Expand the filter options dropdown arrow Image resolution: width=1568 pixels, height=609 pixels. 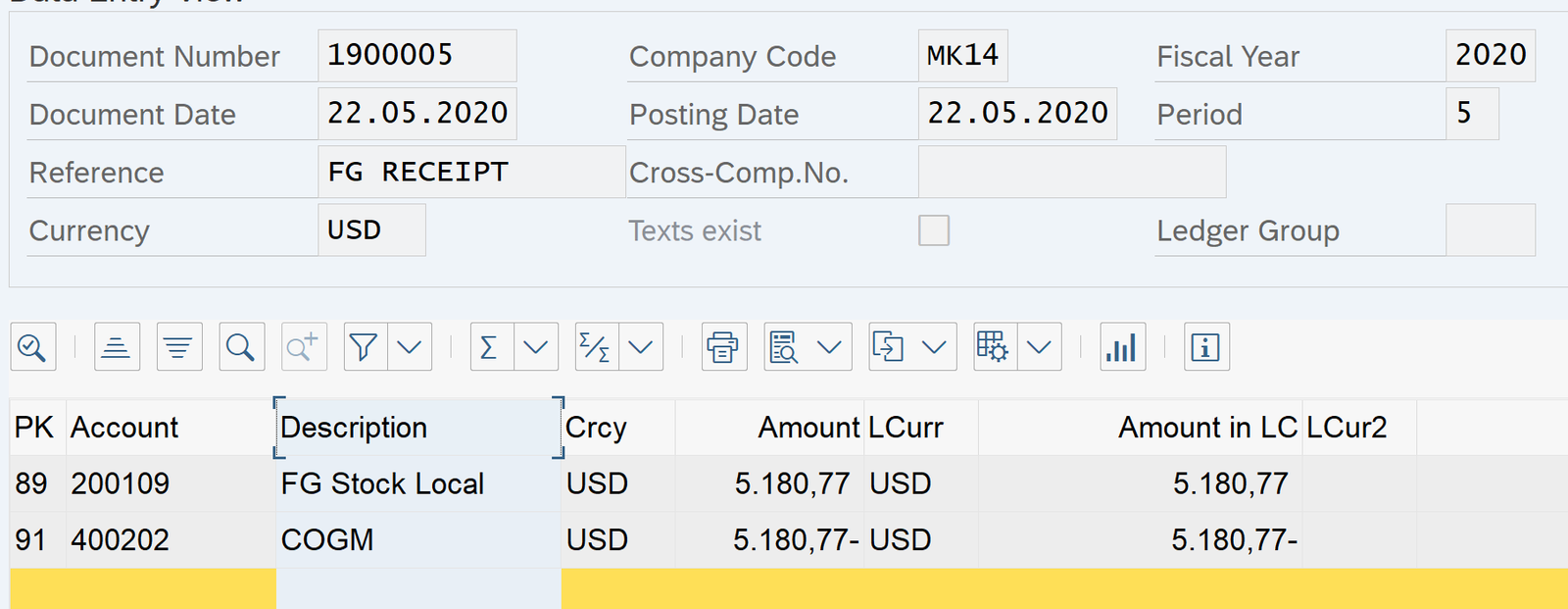(410, 347)
